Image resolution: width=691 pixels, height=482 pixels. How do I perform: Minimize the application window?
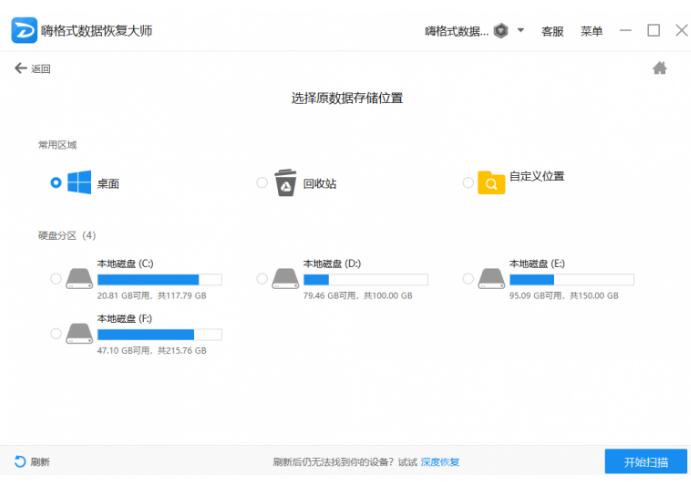tap(625, 30)
